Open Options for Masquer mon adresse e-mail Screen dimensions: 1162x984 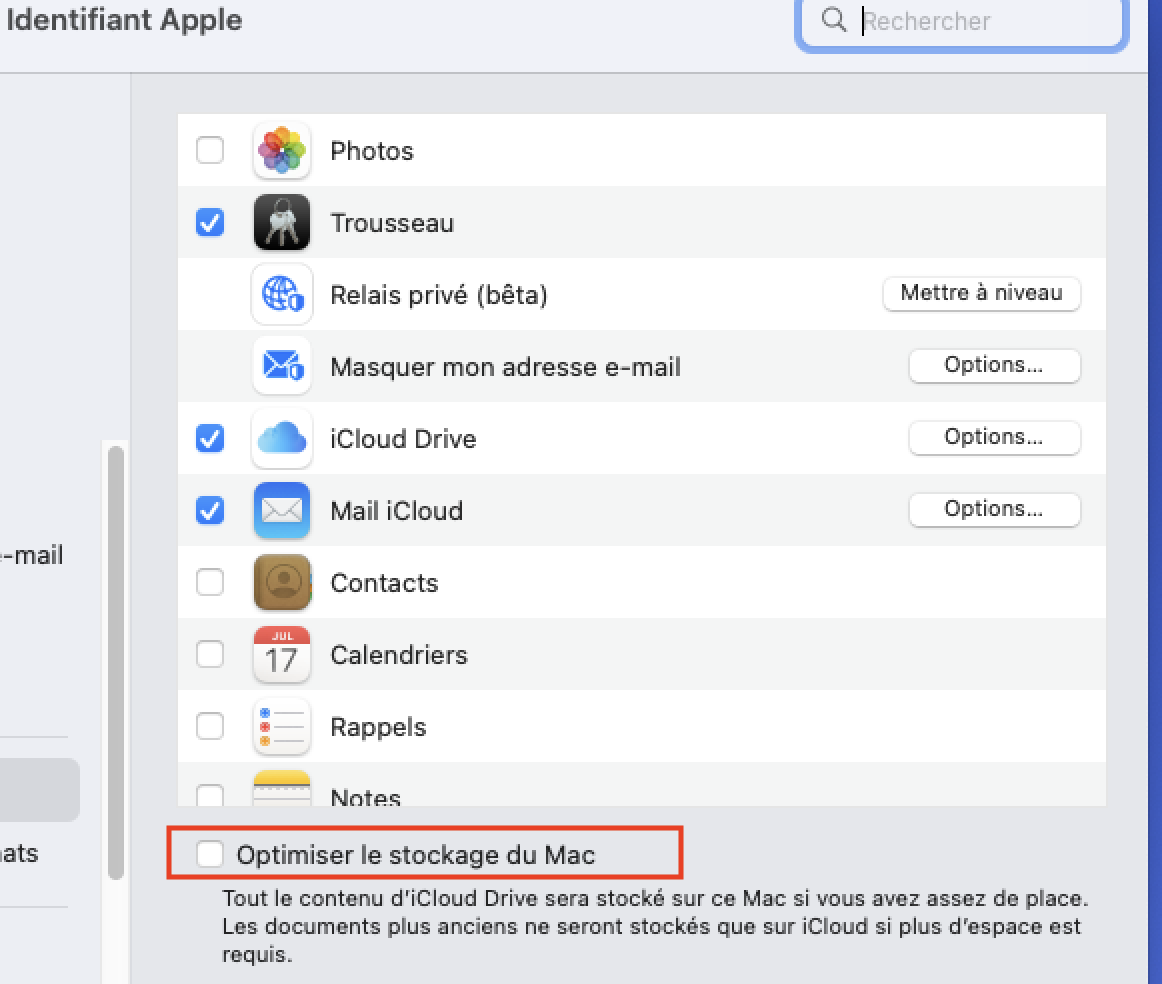[x=994, y=365]
